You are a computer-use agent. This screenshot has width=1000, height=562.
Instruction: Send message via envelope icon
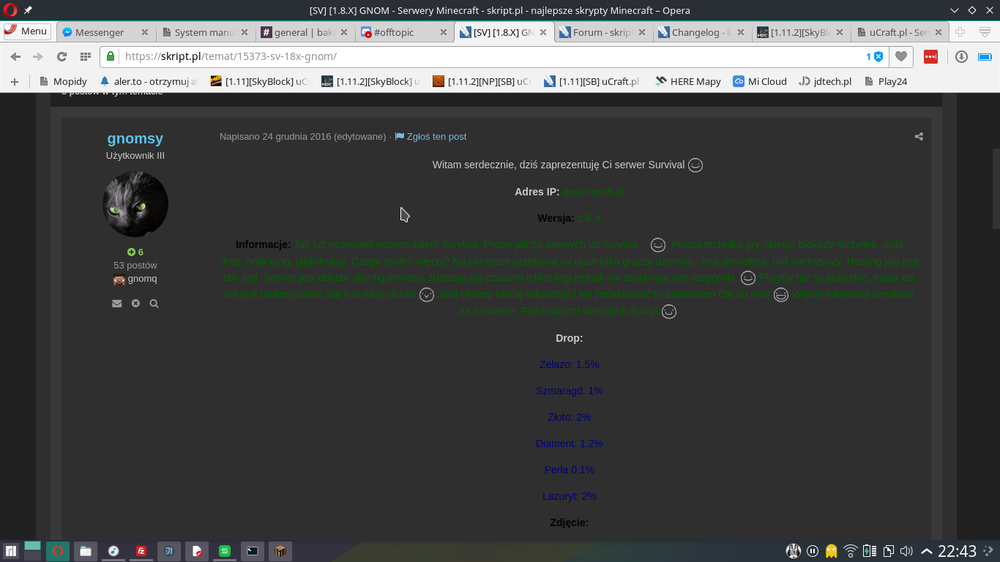(x=117, y=304)
